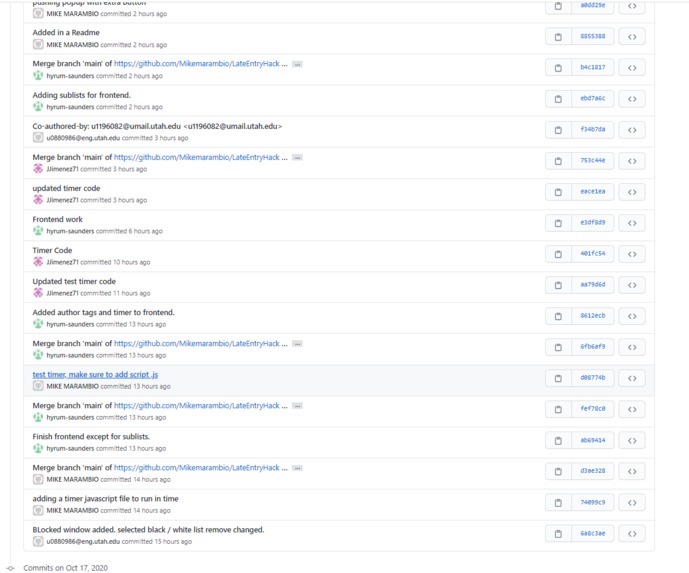Browse code at 'Updated test timer code' commit

pyautogui.click(x=632, y=285)
